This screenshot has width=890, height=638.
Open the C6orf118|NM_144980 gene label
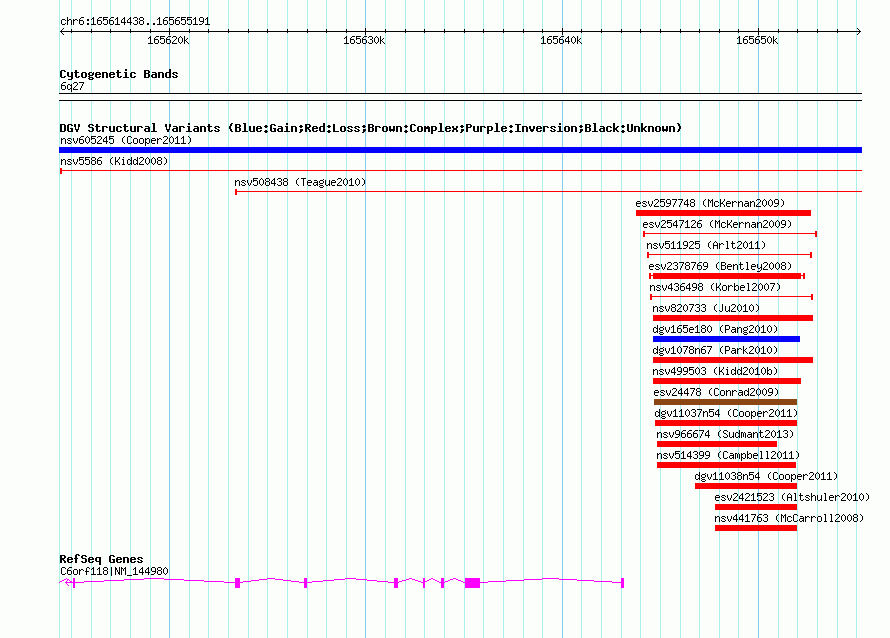[x=114, y=571]
